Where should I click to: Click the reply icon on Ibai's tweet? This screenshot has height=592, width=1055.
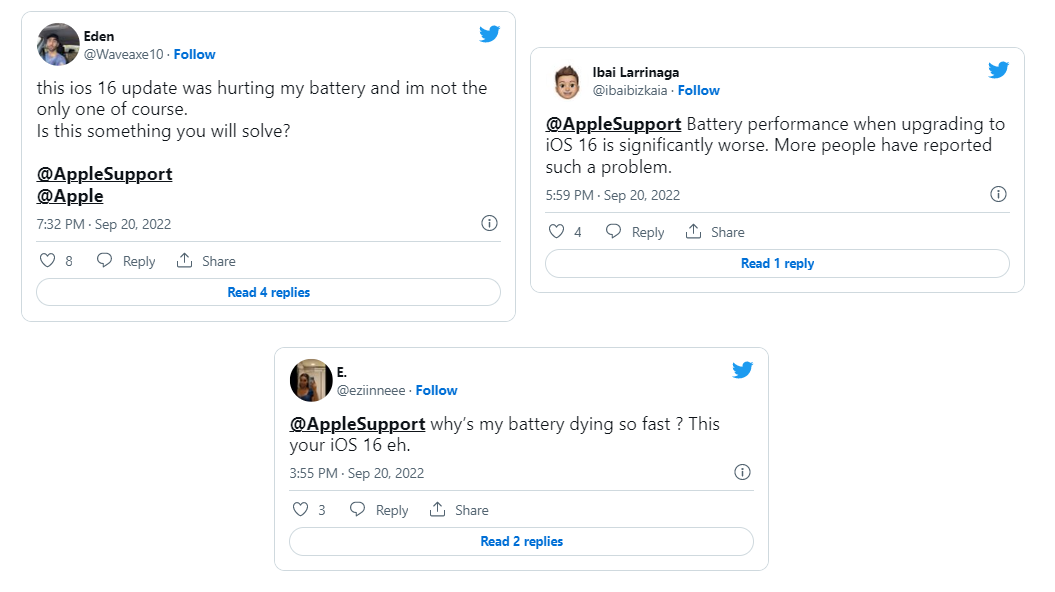tap(612, 231)
